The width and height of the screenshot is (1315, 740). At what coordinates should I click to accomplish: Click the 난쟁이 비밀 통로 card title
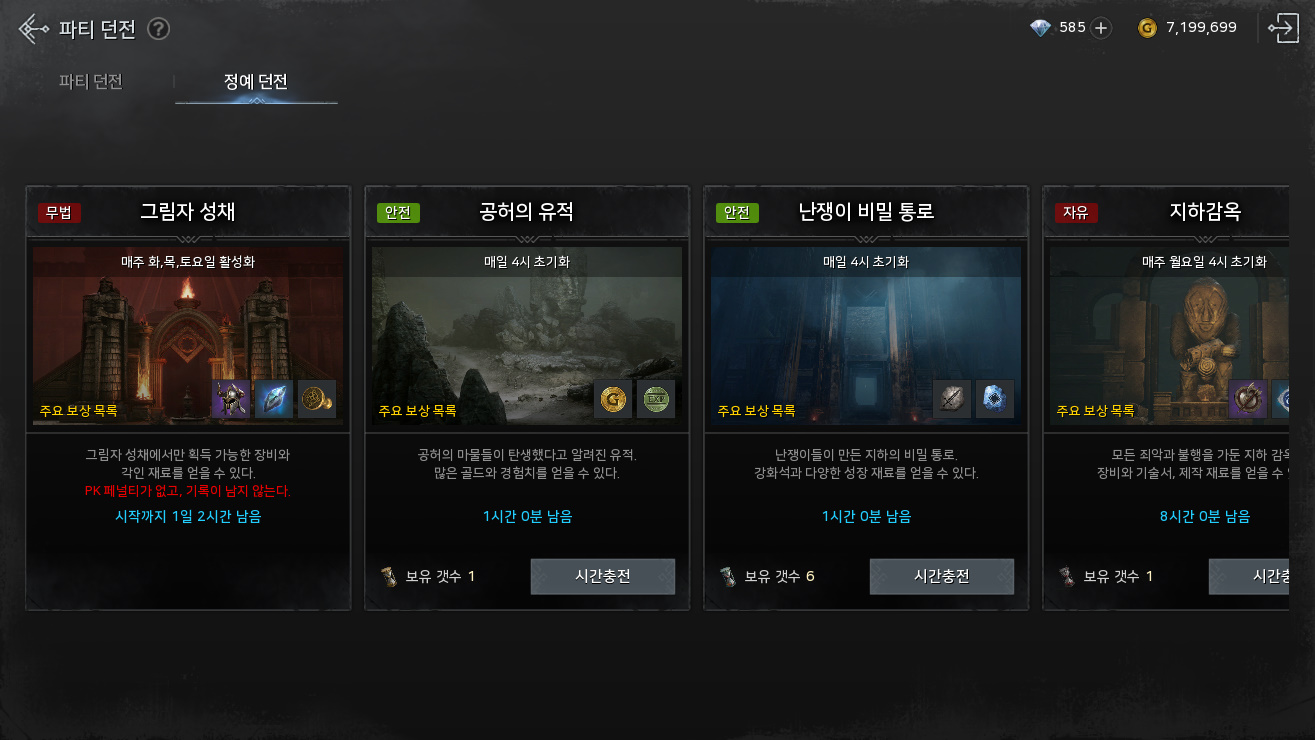point(866,212)
